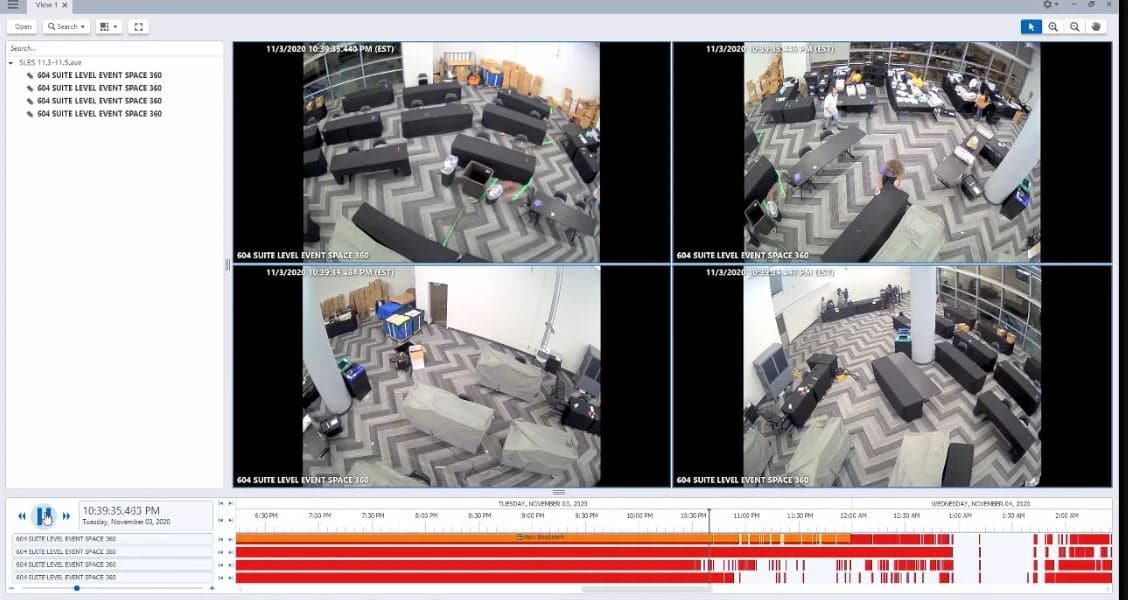The width and height of the screenshot is (1128, 600).
Task: Click in the camera list Search field
Action: coord(113,48)
